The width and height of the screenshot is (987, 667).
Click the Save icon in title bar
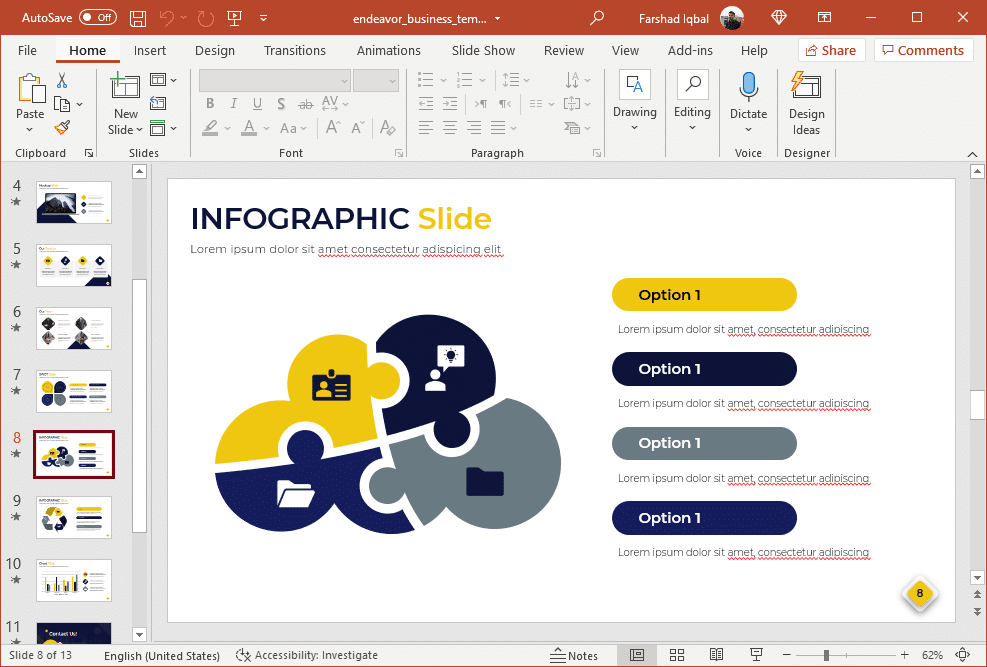pos(138,18)
